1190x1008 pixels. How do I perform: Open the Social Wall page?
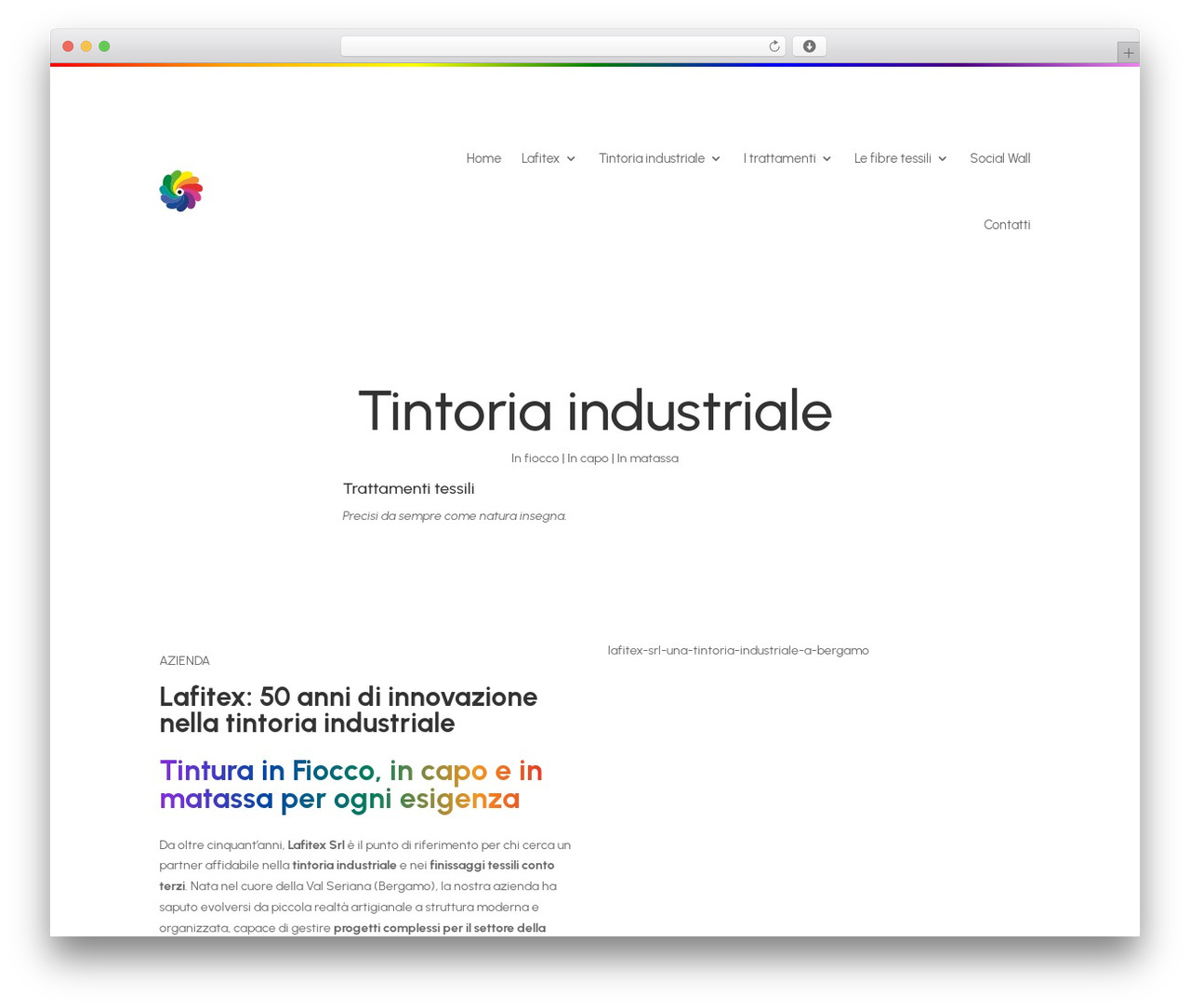999,158
